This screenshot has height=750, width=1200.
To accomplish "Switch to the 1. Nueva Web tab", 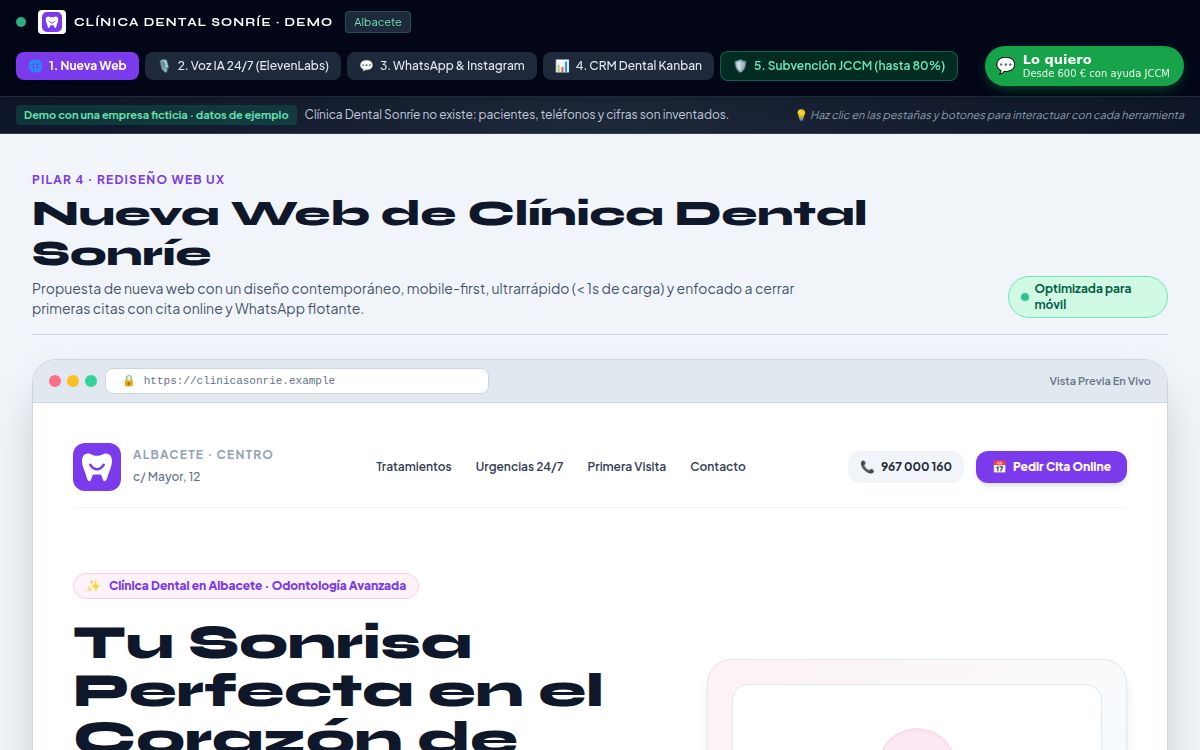I will pos(77,66).
